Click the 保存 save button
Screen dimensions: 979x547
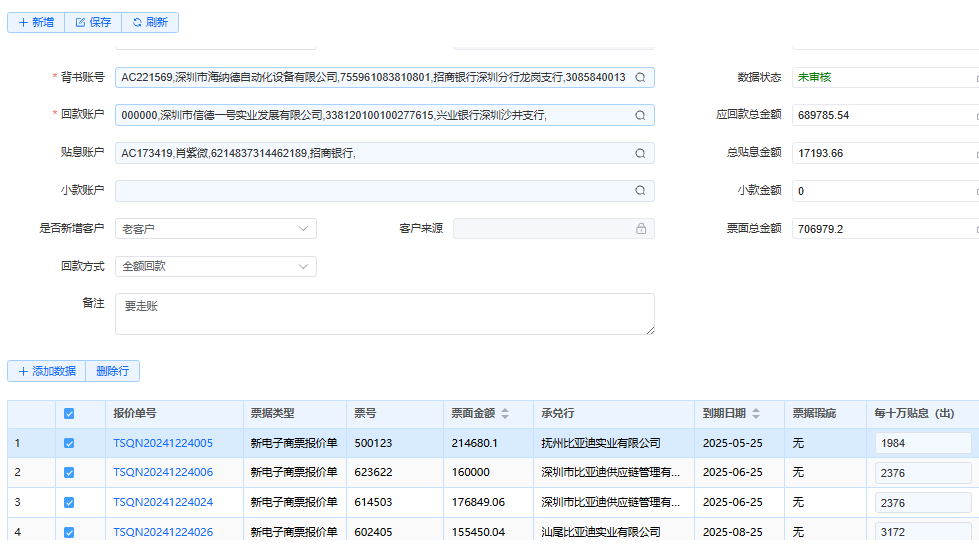(93, 22)
